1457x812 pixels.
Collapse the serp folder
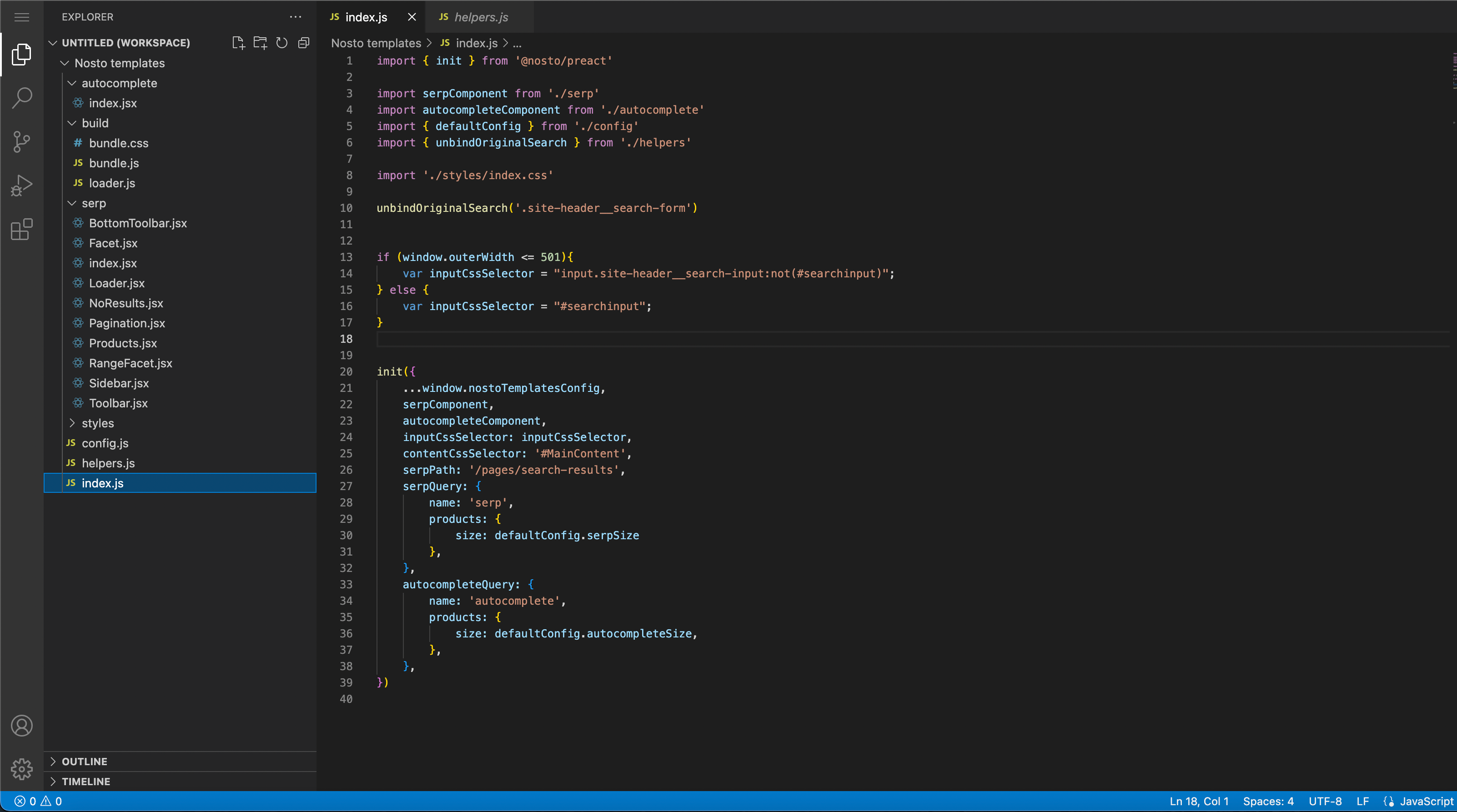coord(93,203)
